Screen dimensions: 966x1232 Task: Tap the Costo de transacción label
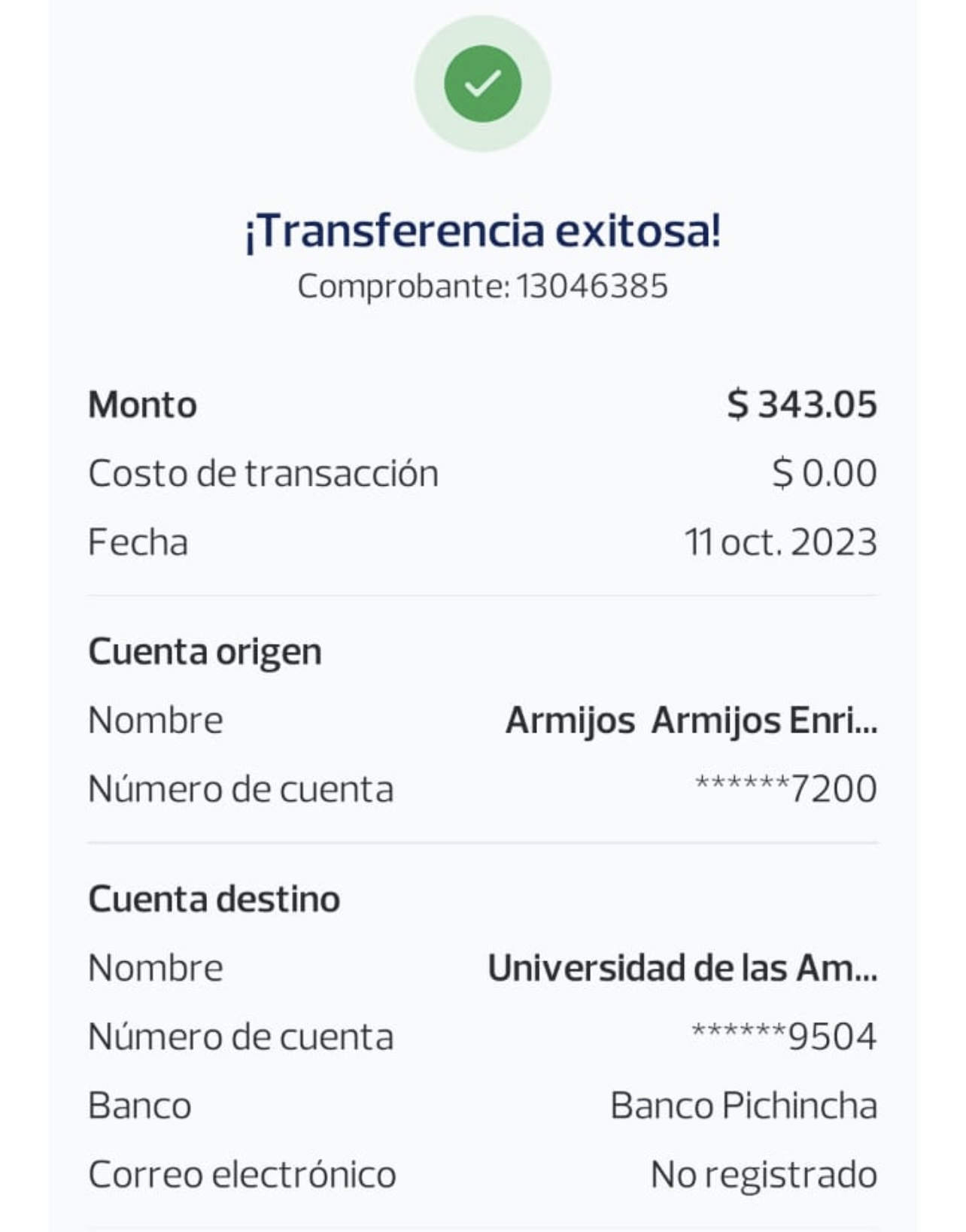(263, 474)
